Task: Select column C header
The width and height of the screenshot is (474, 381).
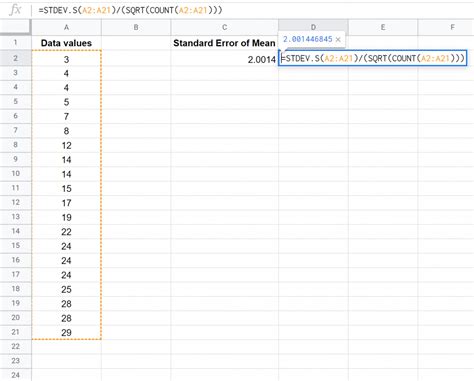Action: [x=225, y=27]
